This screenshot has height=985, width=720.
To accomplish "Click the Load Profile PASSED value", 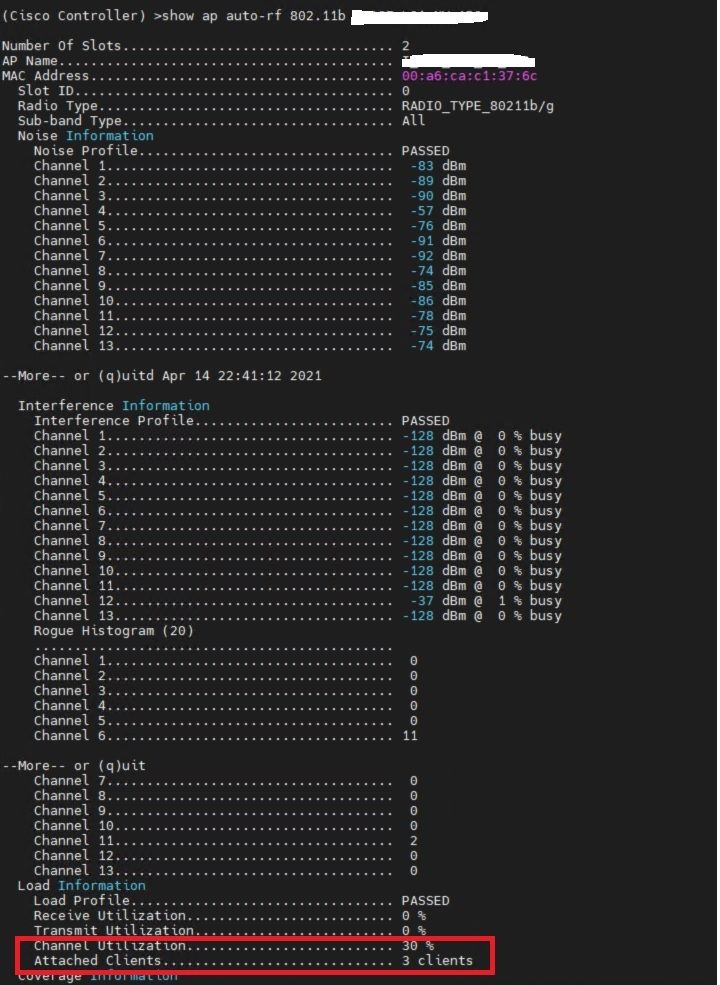I will (x=425, y=901).
